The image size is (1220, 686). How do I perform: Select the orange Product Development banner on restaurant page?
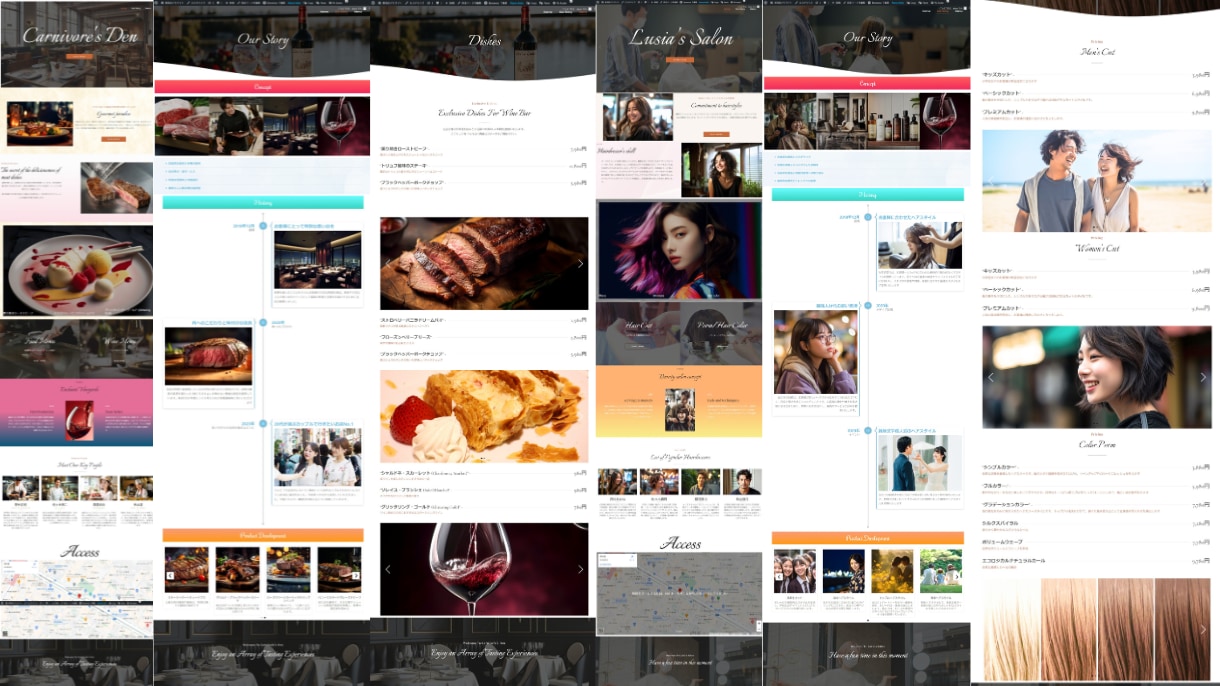[x=262, y=535]
